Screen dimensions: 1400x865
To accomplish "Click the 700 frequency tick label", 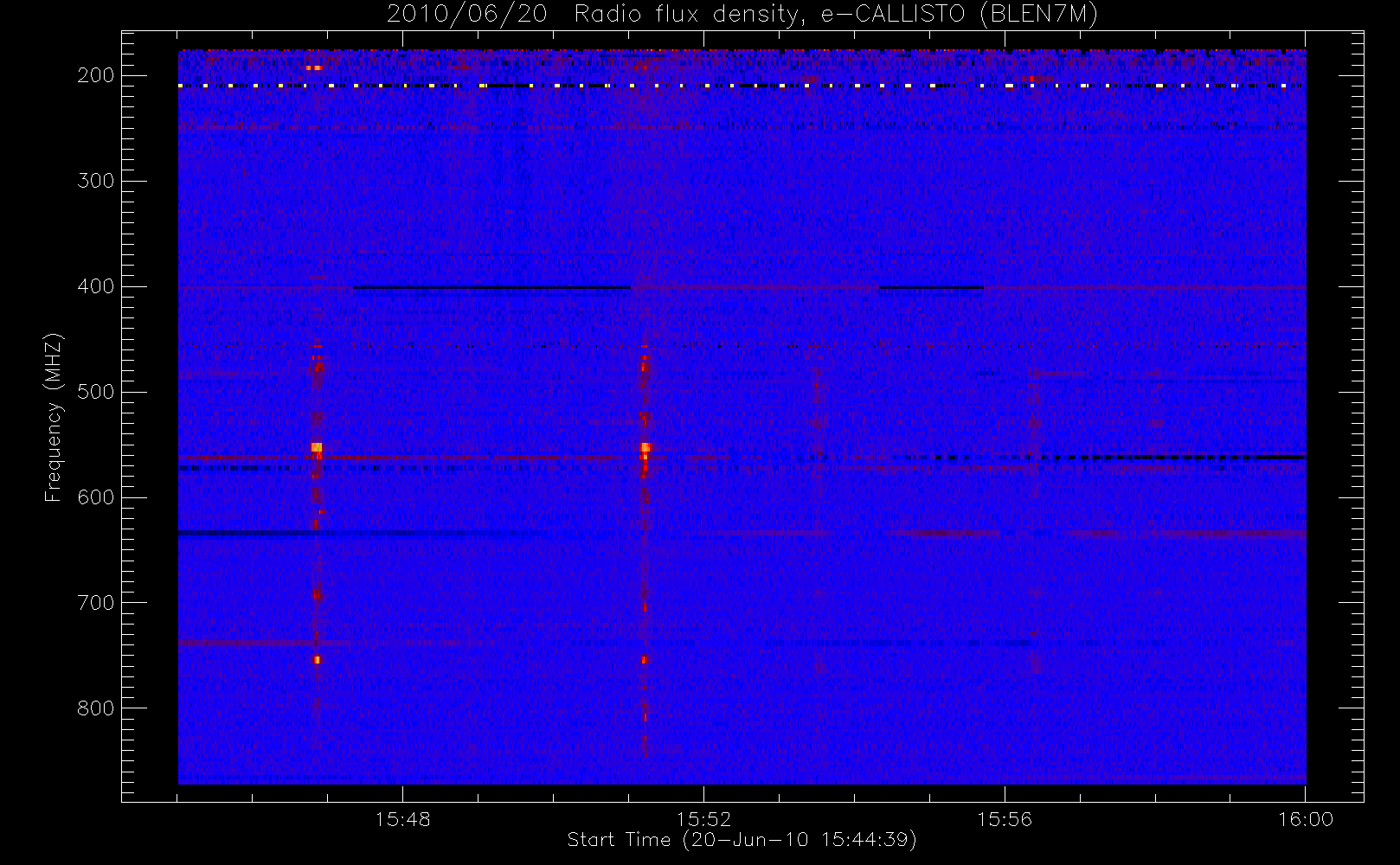I will point(95,603).
